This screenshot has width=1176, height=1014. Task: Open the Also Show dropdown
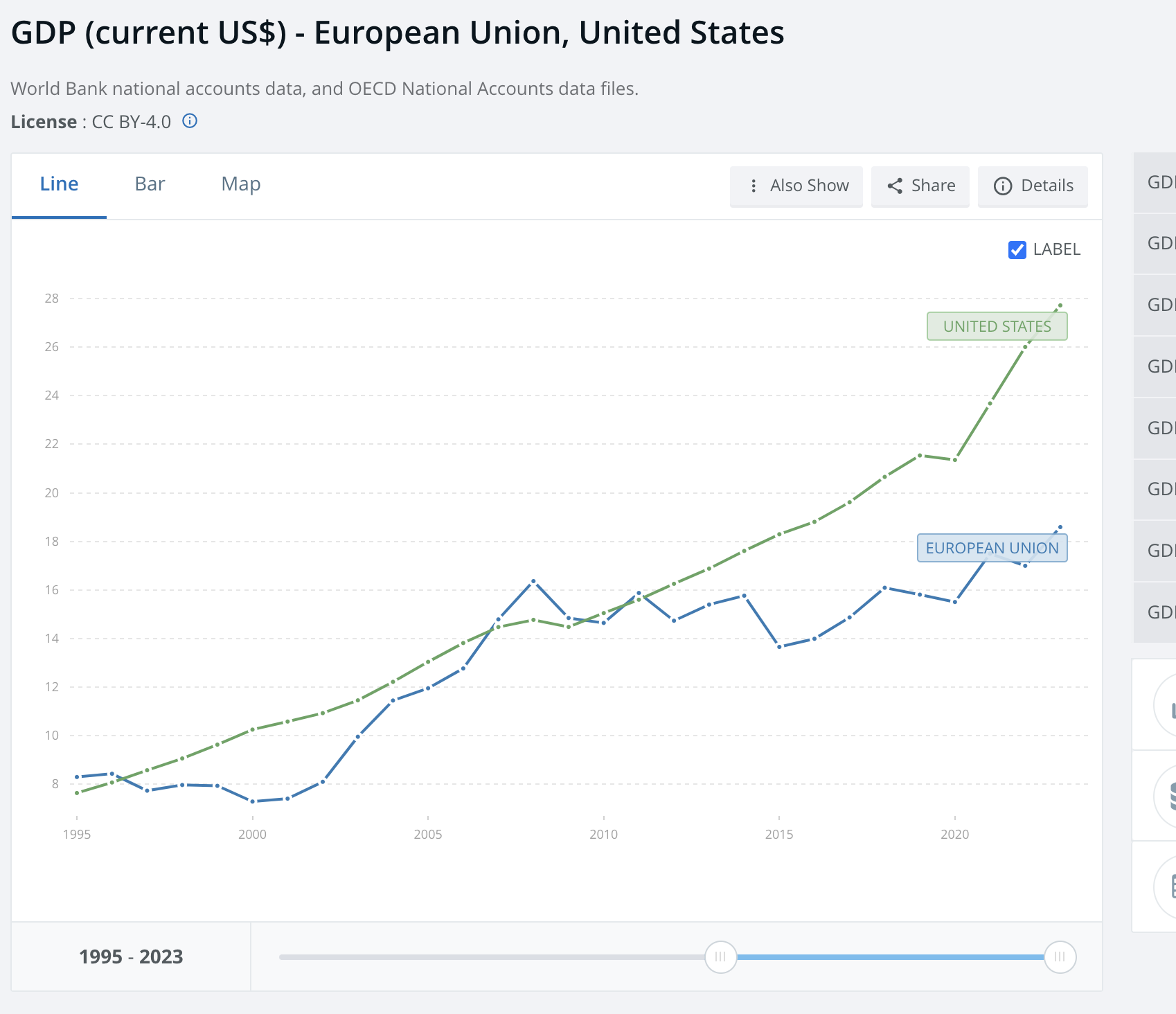click(x=796, y=186)
